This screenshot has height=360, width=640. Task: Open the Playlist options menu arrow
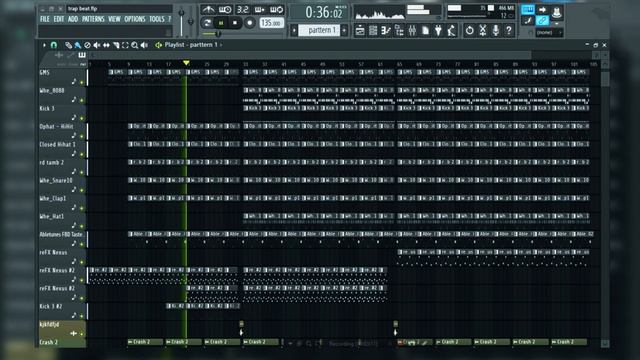44,45
